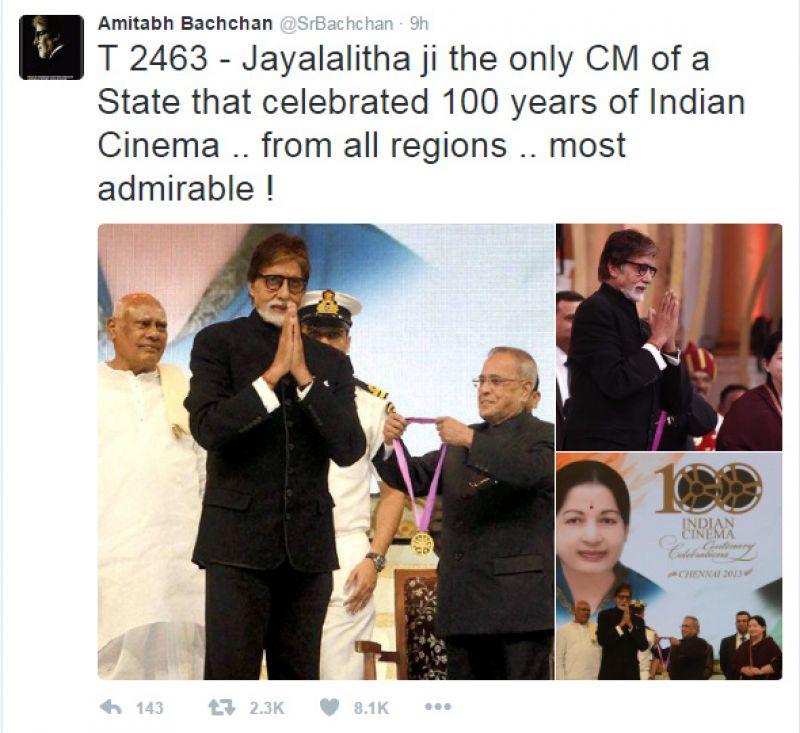Image resolution: width=800 pixels, height=733 pixels.
Task: Open Amitabh Bachchan's profile avatar
Action: point(52,47)
